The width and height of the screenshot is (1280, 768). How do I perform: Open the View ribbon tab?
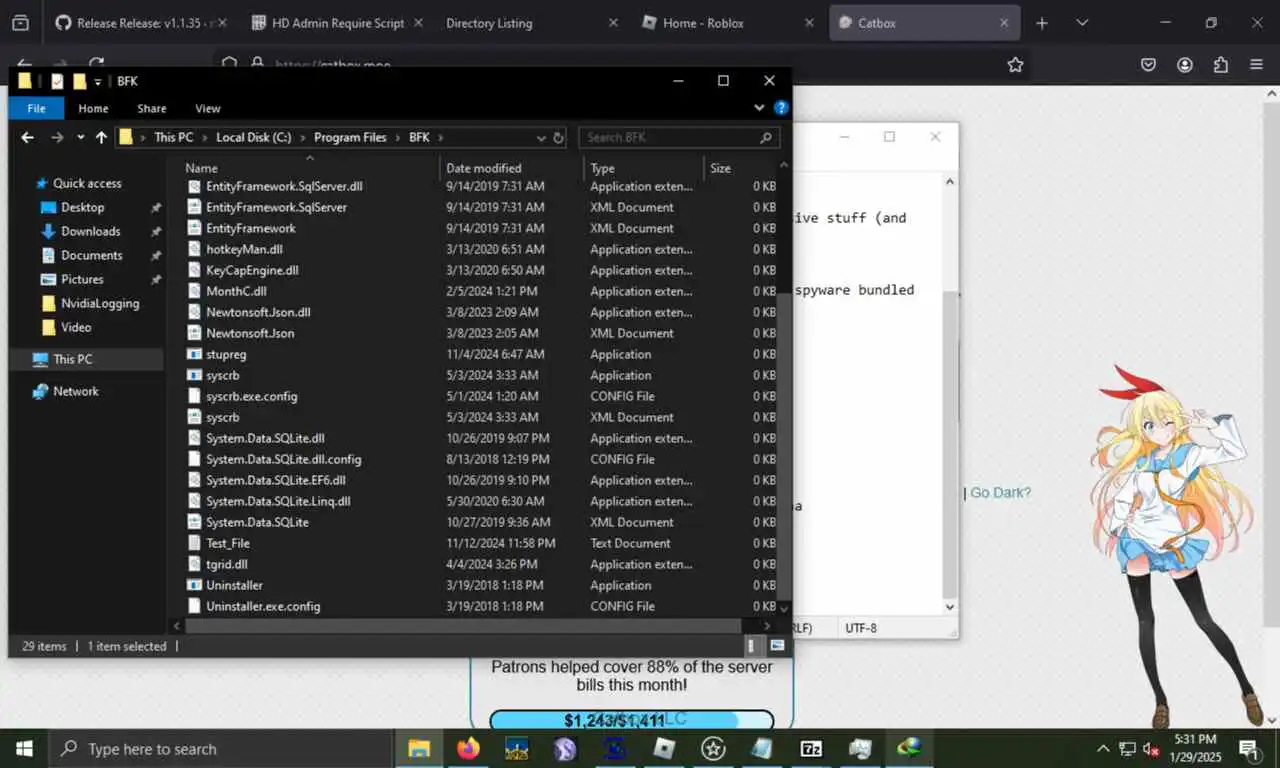pos(208,108)
